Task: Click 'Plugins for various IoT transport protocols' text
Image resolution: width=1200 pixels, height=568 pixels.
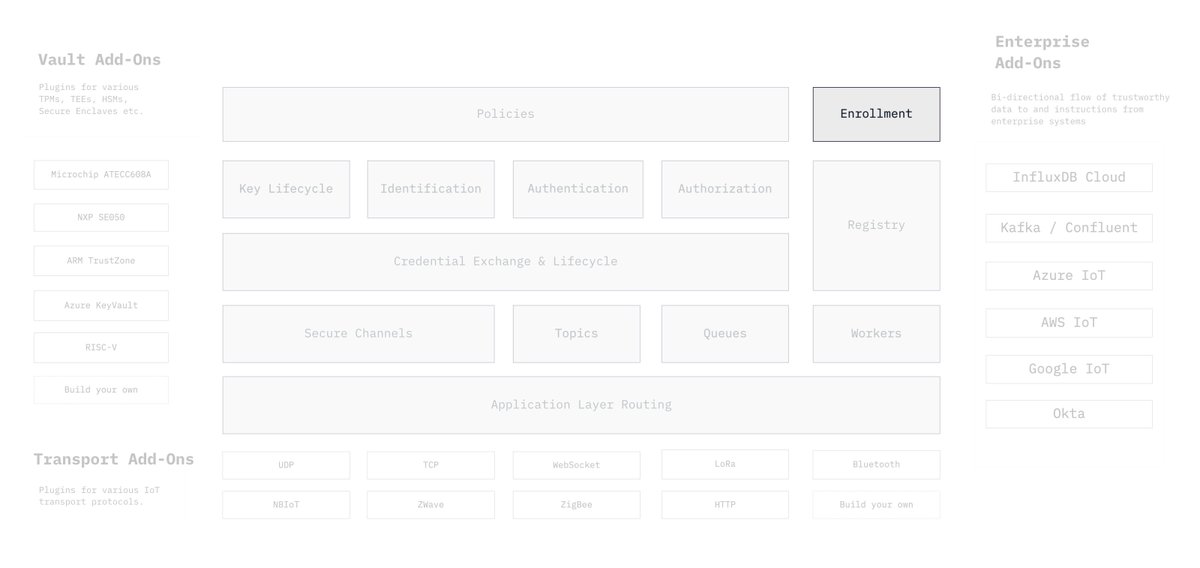Action: (x=99, y=496)
